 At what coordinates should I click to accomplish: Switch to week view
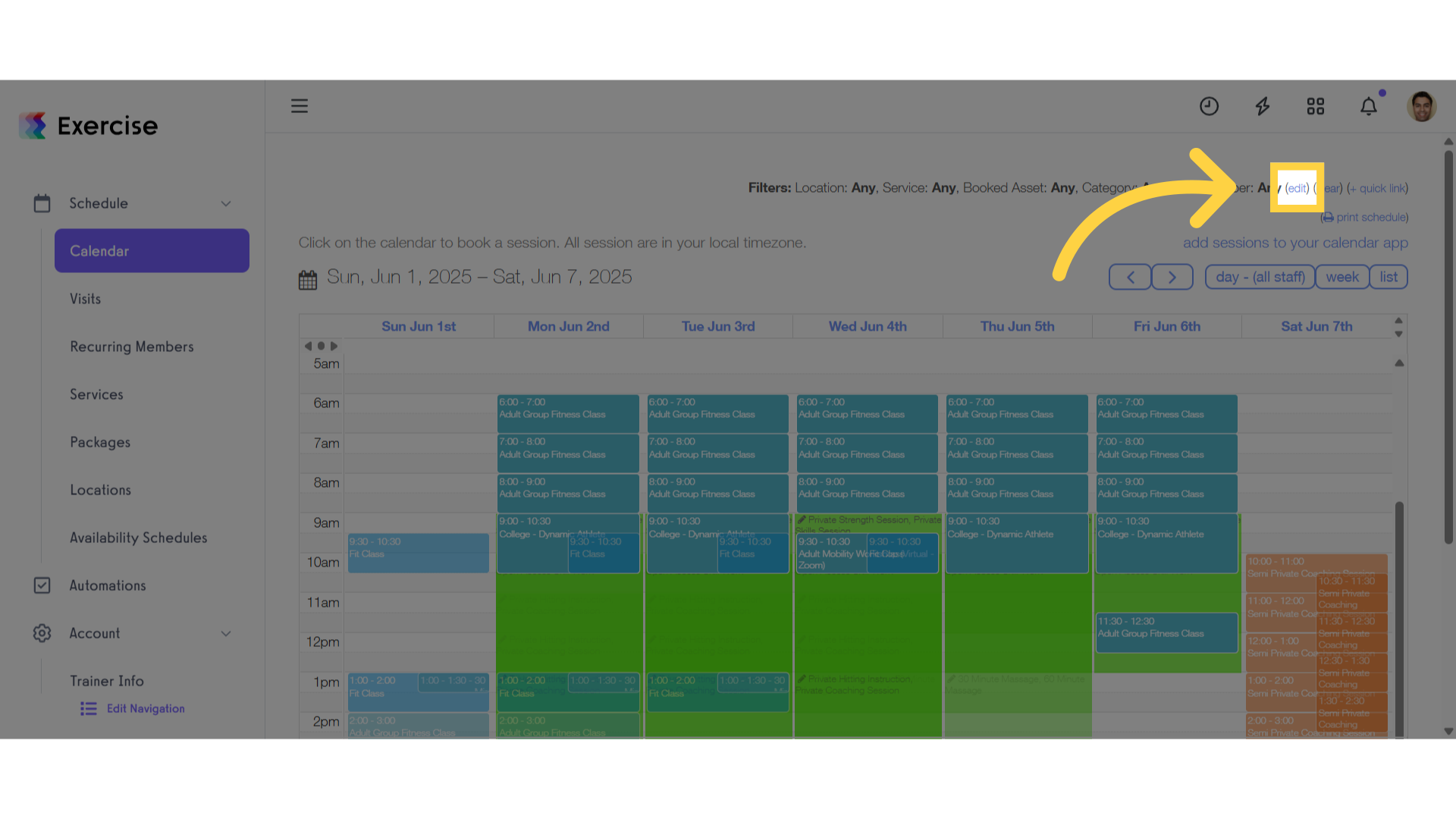tap(1342, 277)
